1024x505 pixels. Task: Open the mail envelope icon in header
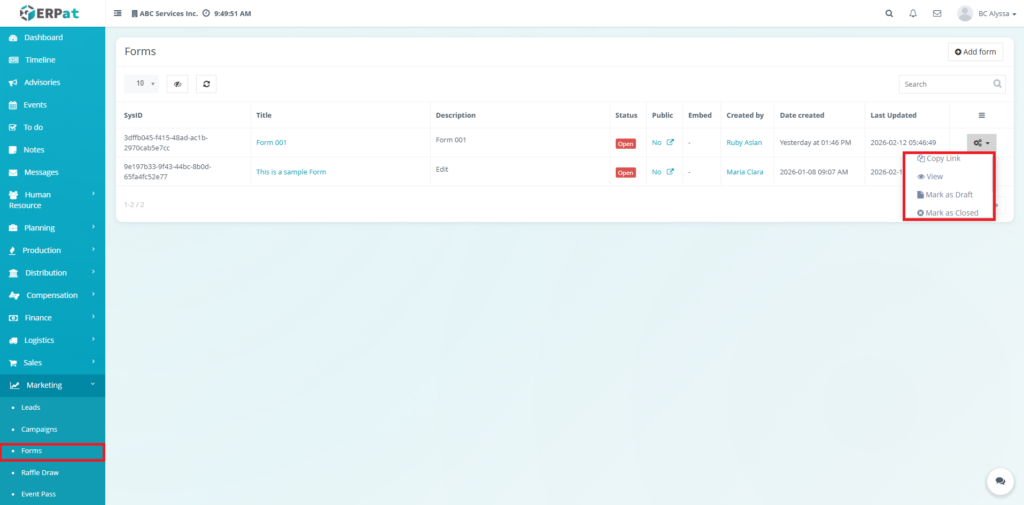coord(937,14)
